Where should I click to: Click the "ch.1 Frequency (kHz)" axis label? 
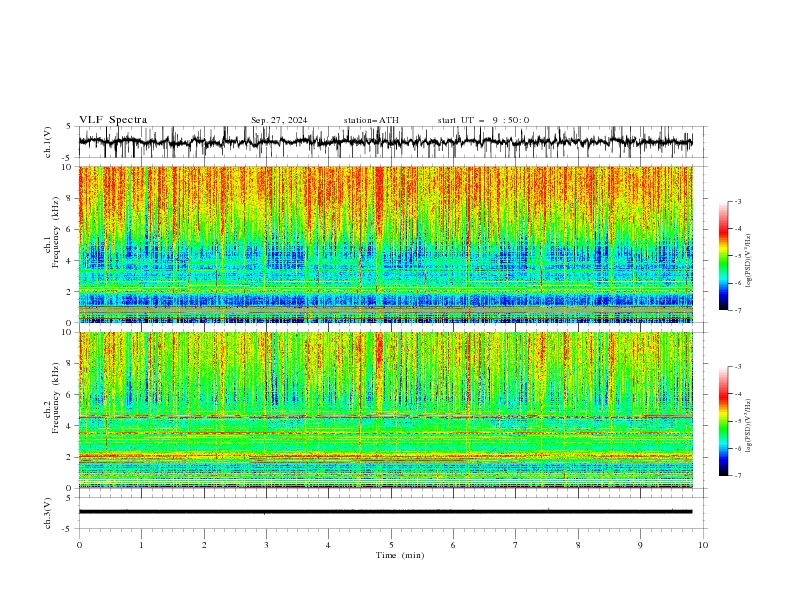pos(52,230)
